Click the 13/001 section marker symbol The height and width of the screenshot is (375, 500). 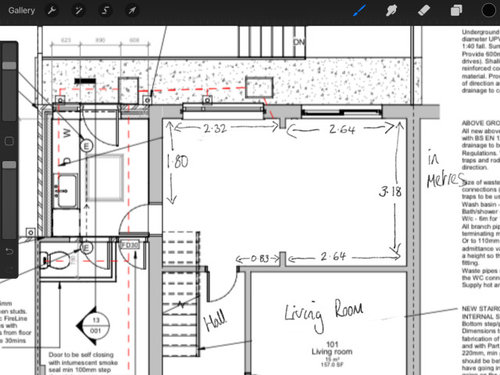[93, 326]
